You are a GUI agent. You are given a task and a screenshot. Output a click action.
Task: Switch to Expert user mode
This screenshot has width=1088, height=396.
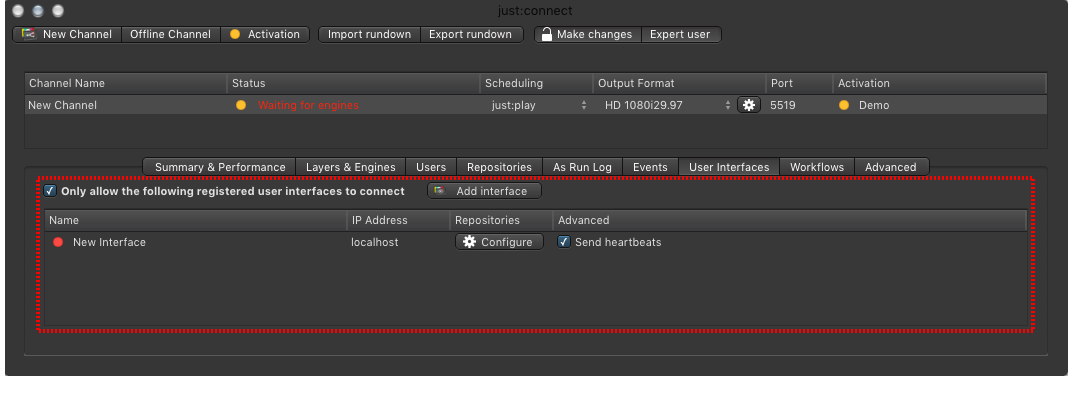681,34
